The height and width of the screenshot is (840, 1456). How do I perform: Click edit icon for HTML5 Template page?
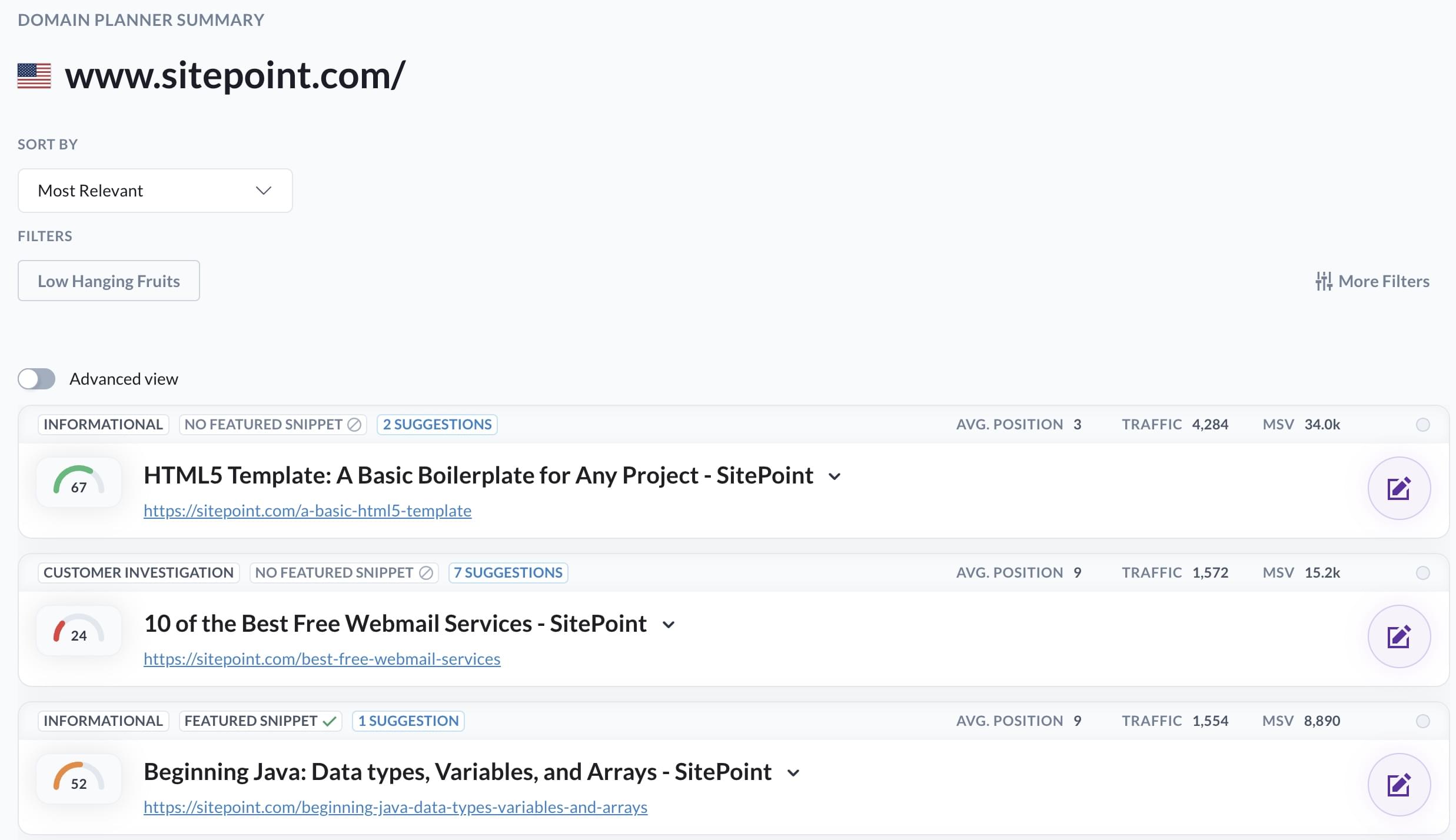coord(1399,488)
